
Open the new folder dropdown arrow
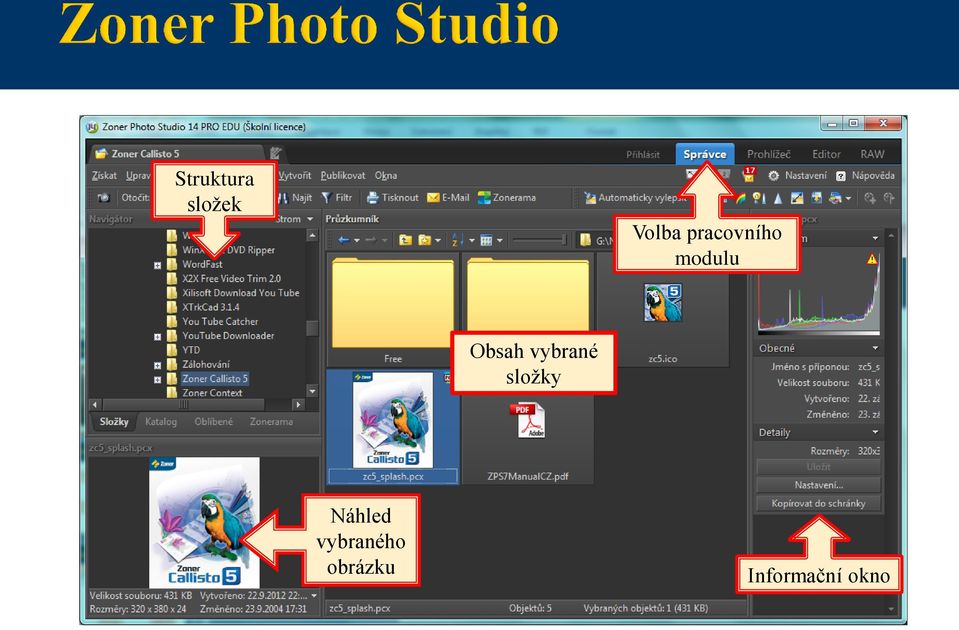[x=437, y=241]
